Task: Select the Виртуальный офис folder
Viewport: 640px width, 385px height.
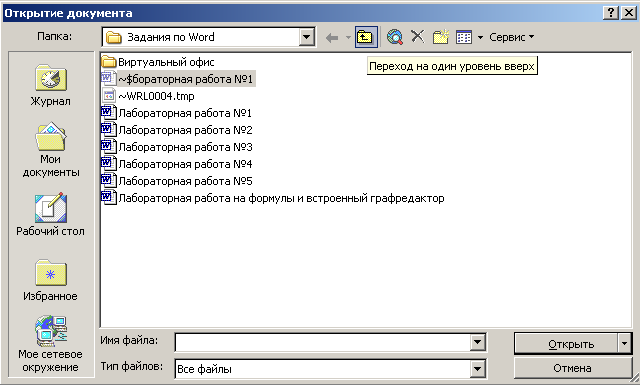Action: coord(158,62)
